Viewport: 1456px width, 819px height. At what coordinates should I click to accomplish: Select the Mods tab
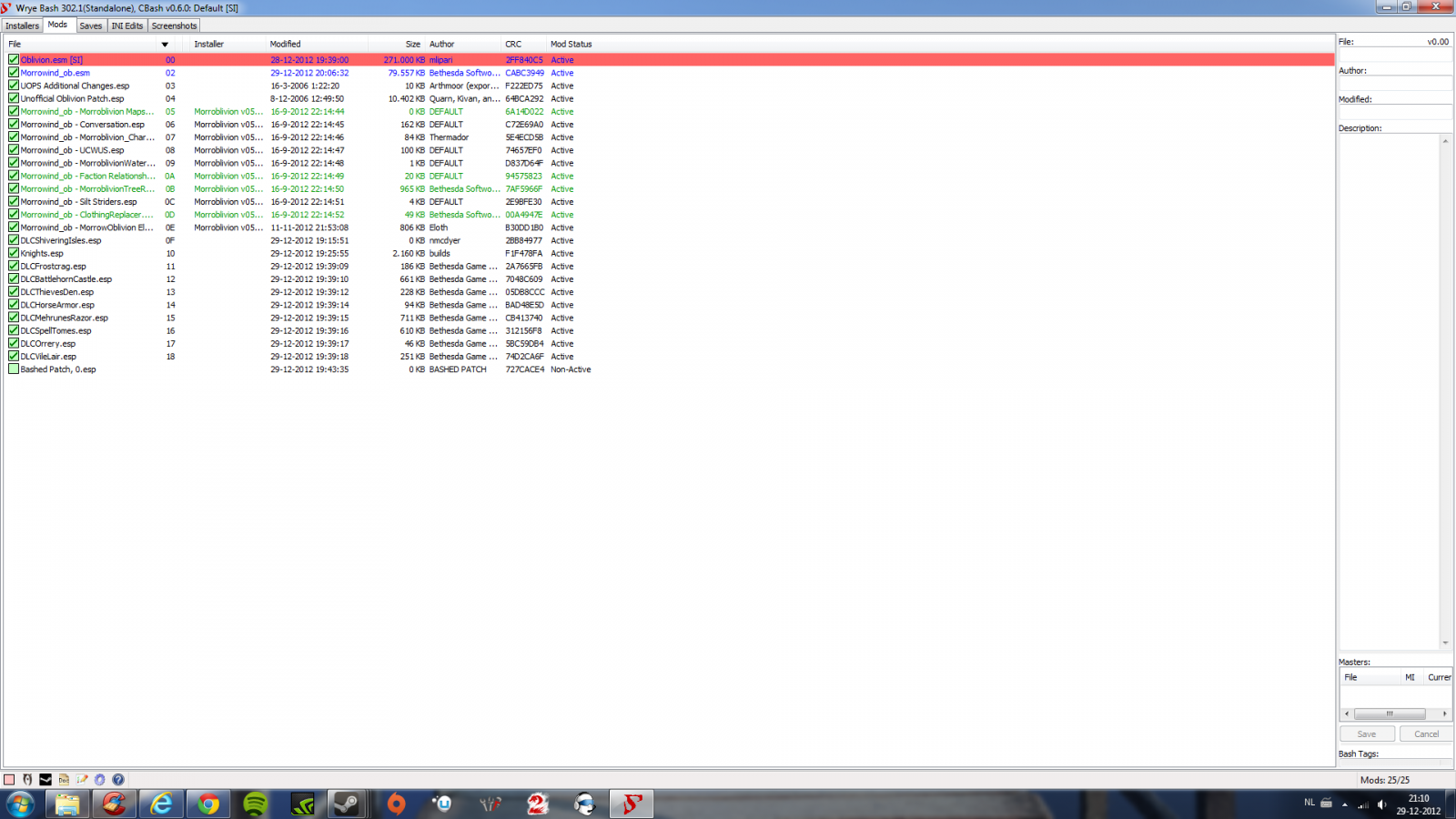point(57,25)
